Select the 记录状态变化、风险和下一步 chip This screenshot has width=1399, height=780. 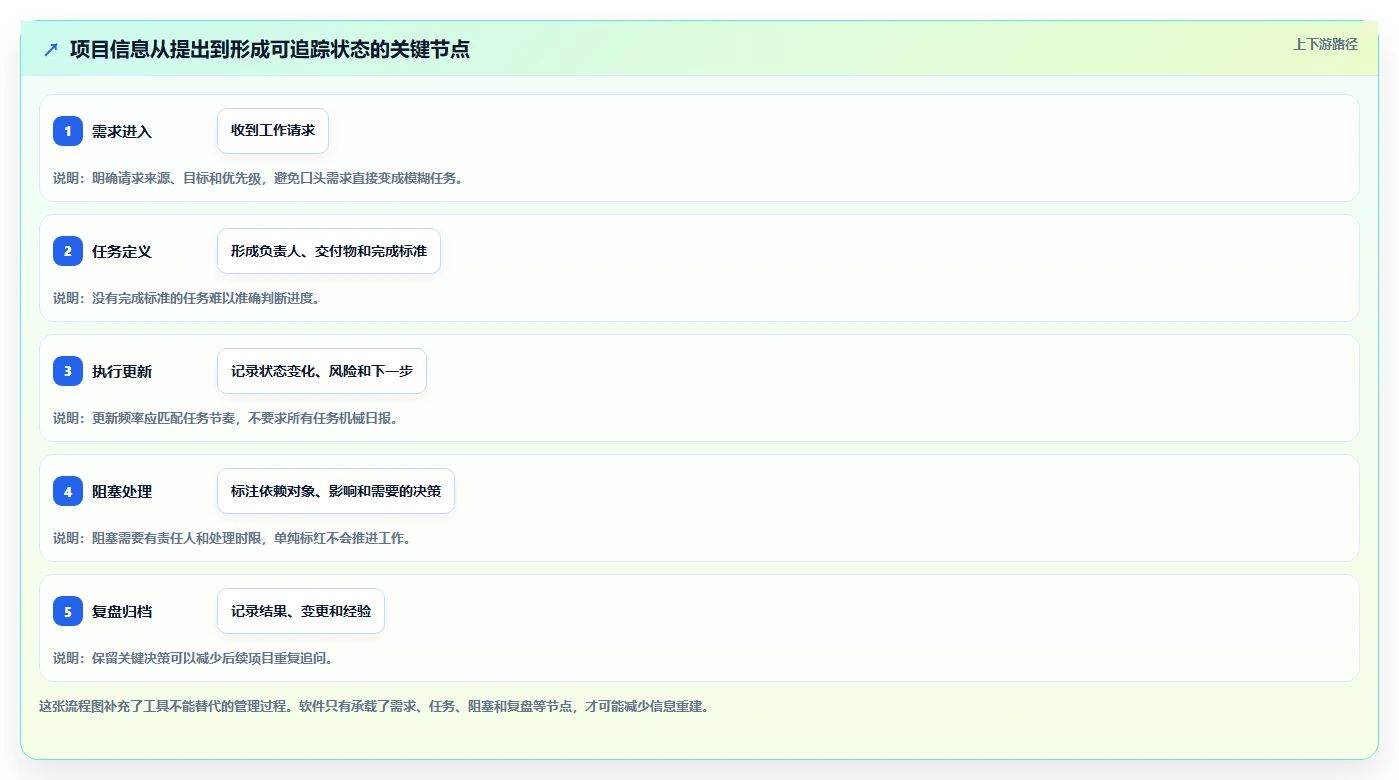(x=322, y=371)
